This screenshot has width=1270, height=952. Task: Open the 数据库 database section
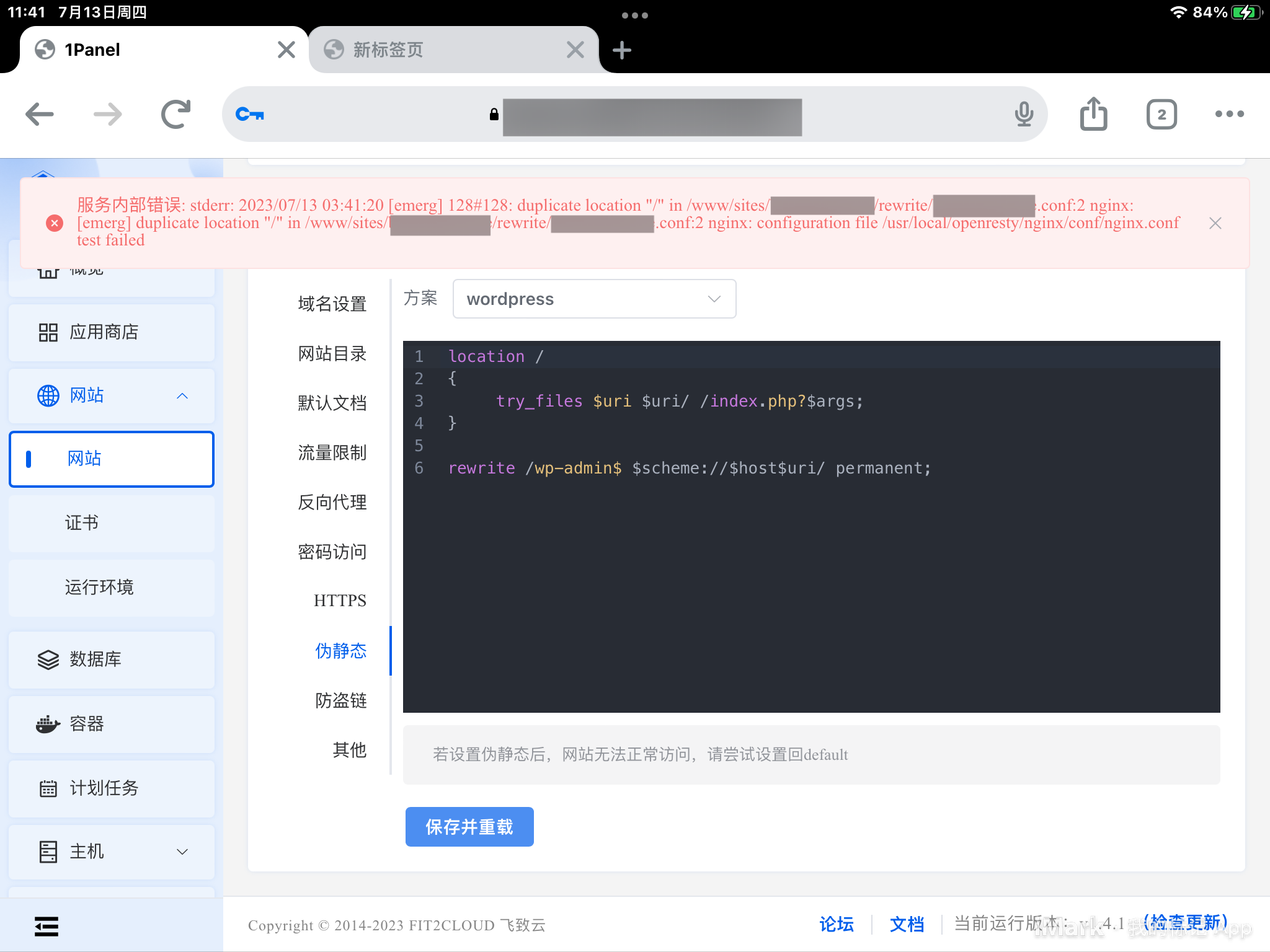pos(96,659)
